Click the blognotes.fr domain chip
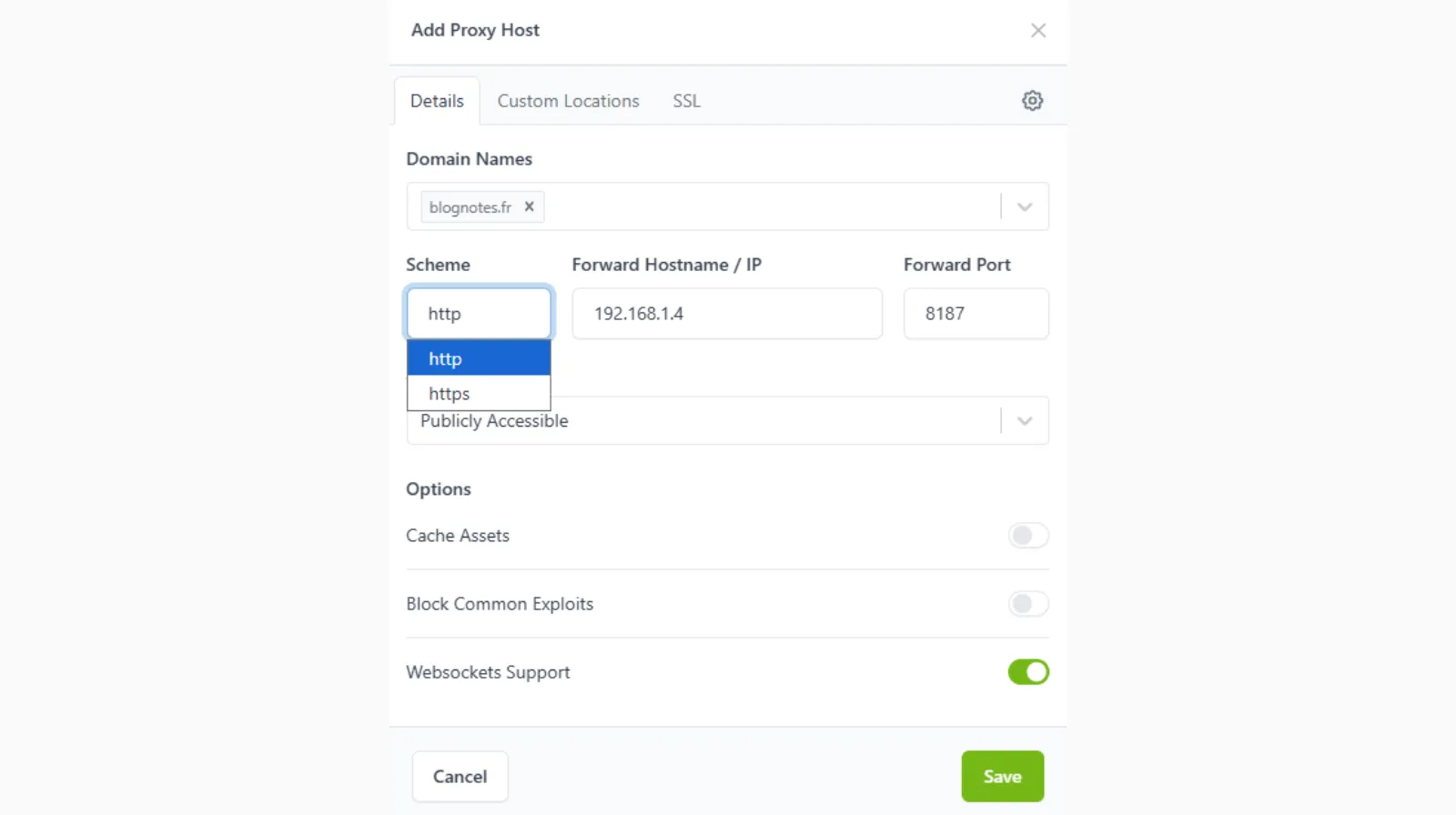1456x815 pixels. 470,207
